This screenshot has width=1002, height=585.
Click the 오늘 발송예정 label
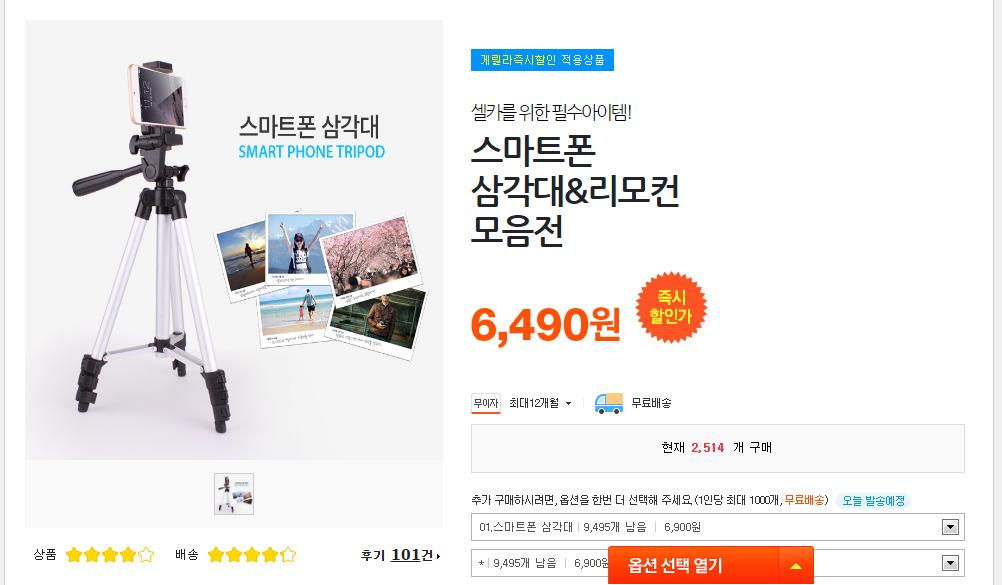873,501
